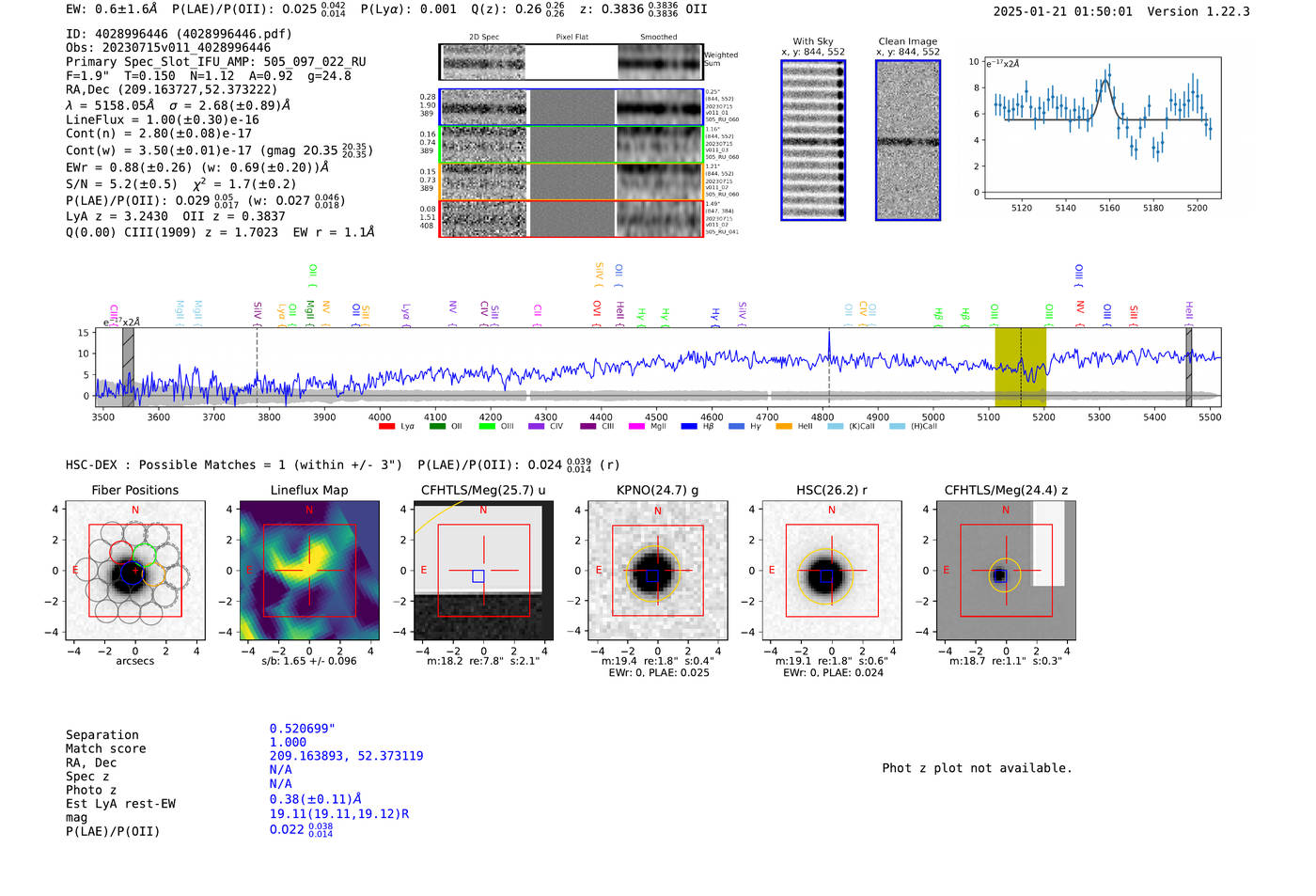
Task: Click the hatched gray band near 5460 Å
Action: tap(1189, 368)
